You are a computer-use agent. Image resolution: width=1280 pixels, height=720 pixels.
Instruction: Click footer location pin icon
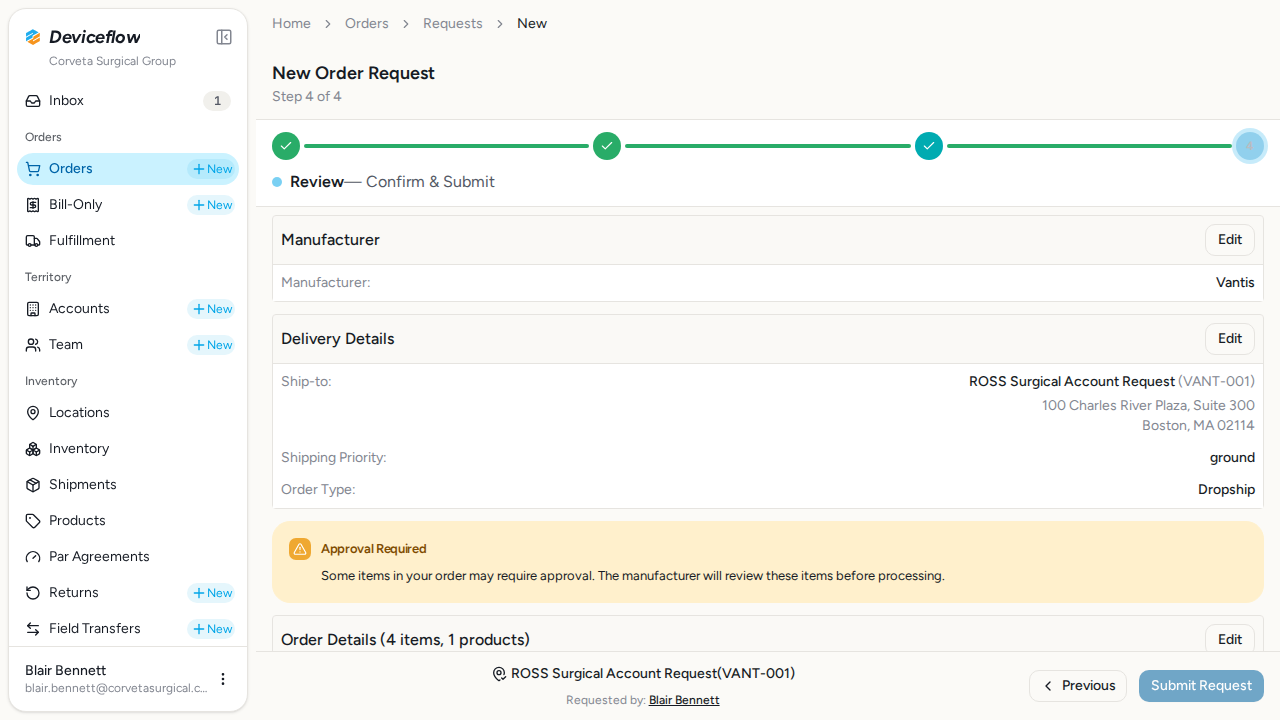click(499, 674)
